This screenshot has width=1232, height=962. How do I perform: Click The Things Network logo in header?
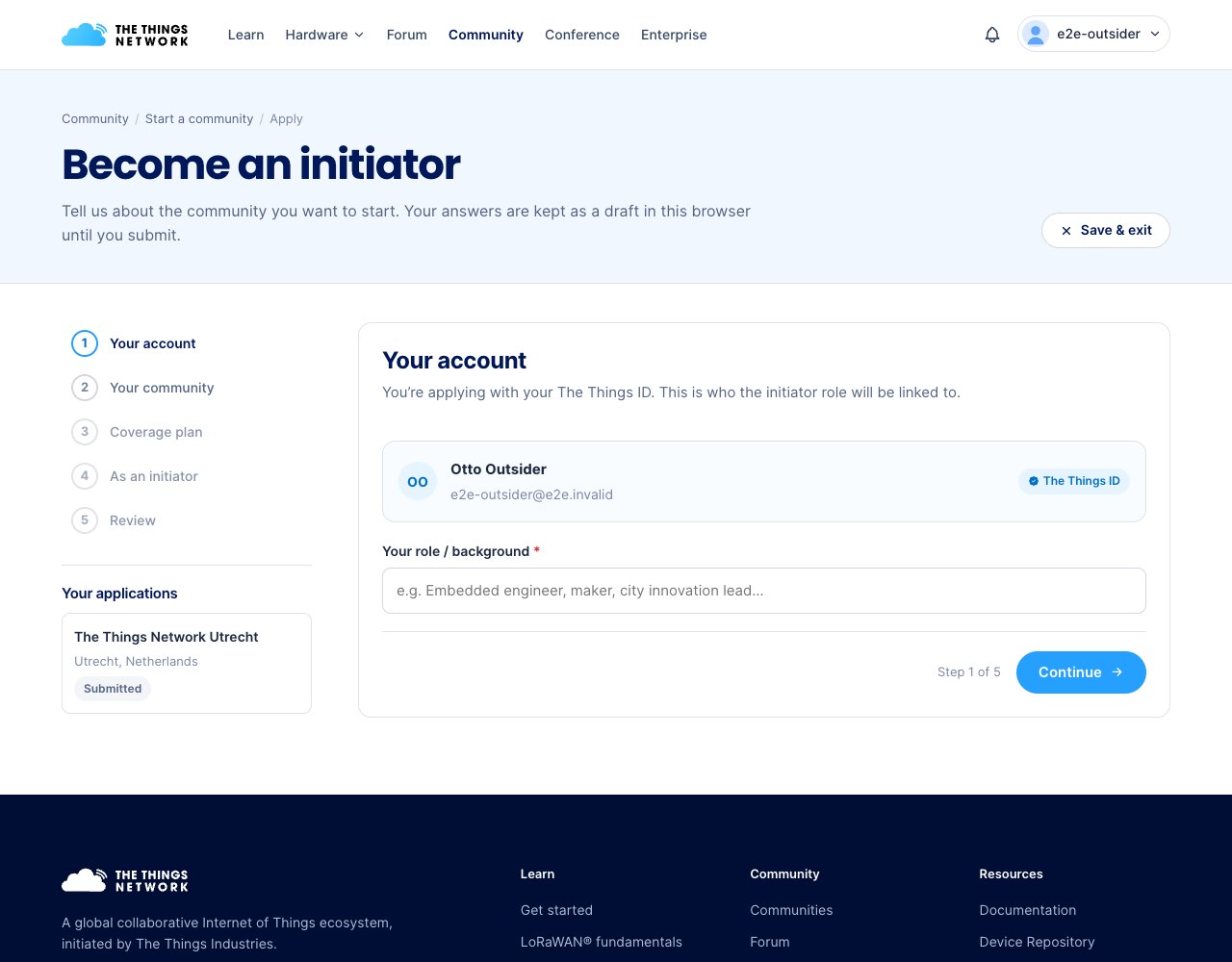(x=125, y=35)
